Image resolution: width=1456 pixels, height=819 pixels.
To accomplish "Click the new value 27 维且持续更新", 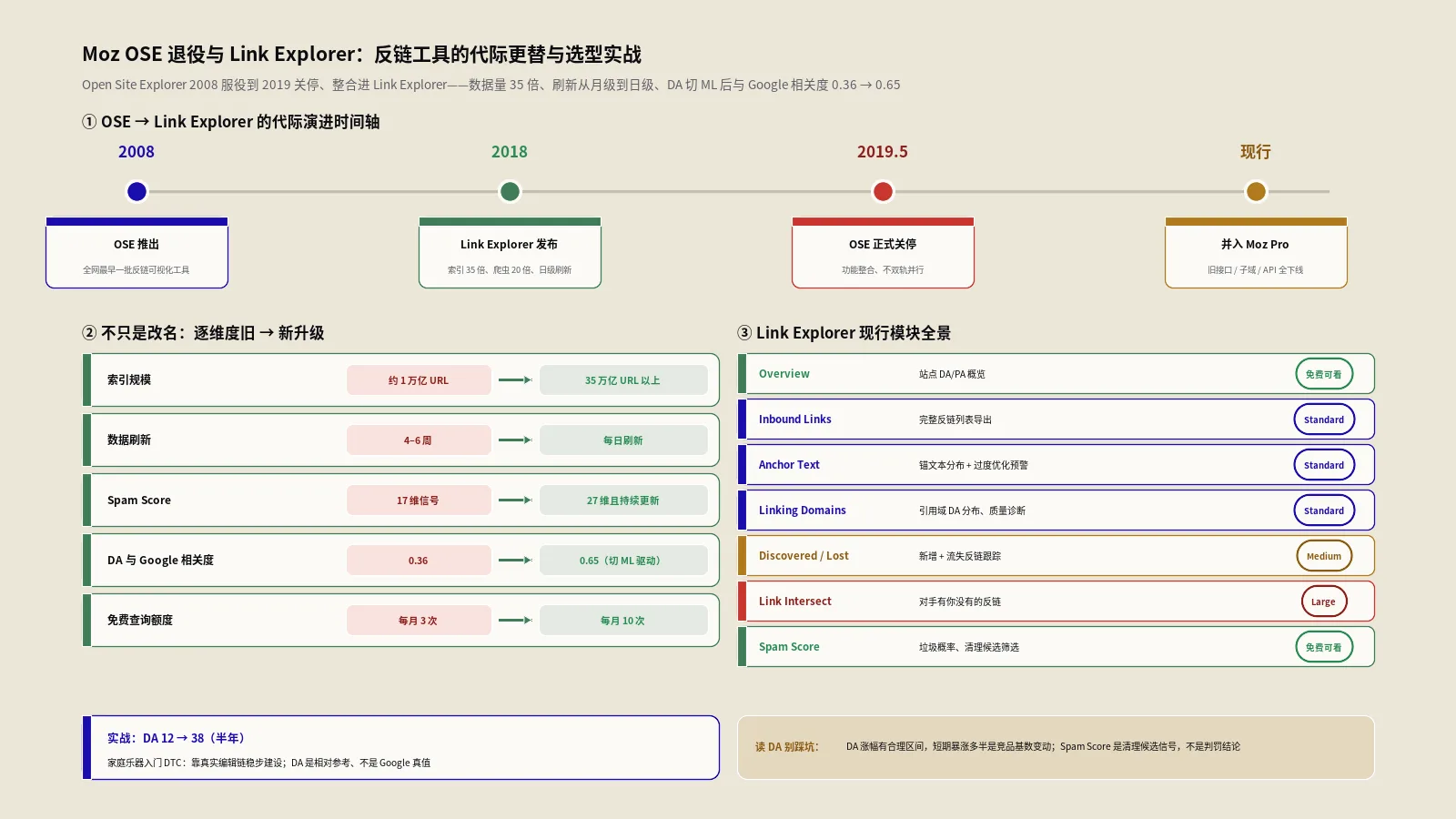I will tap(623, 500).
